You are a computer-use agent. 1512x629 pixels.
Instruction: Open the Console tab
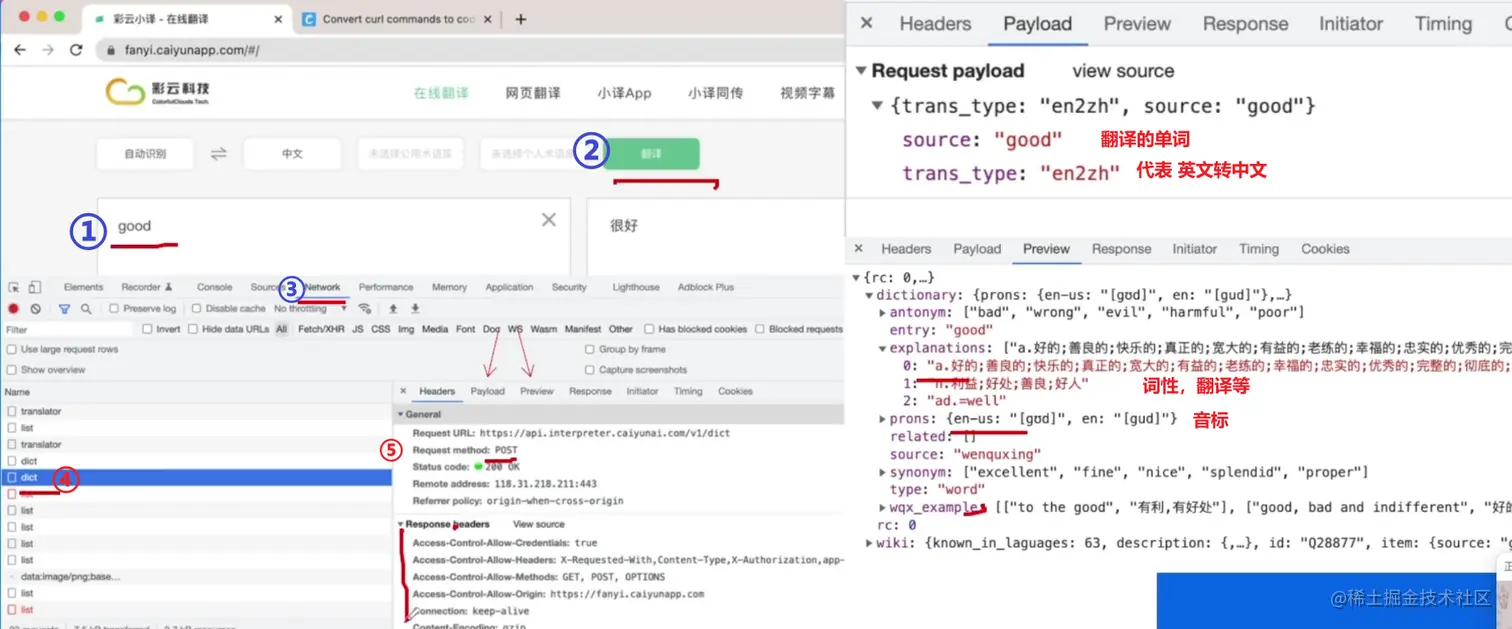point(214,287)
